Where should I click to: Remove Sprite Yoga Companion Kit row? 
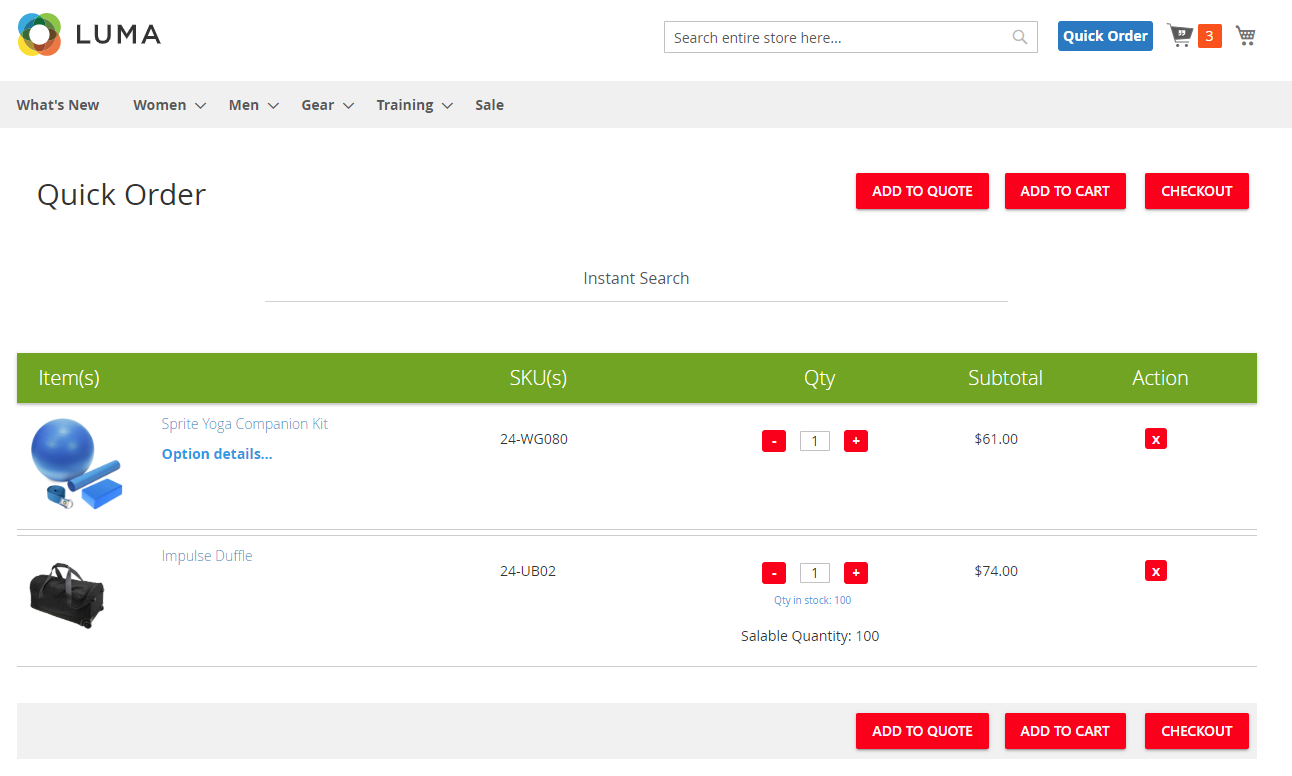1155,439
